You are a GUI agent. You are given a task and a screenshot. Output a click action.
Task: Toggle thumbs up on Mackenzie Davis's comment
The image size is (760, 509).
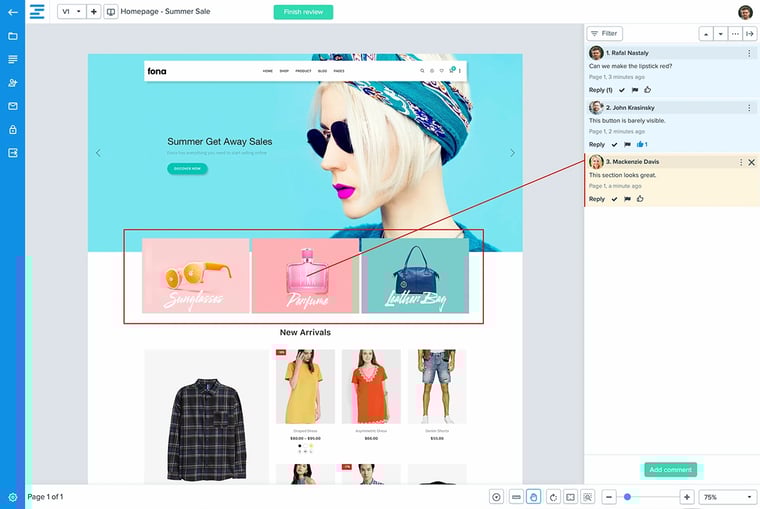coord(640,199)
